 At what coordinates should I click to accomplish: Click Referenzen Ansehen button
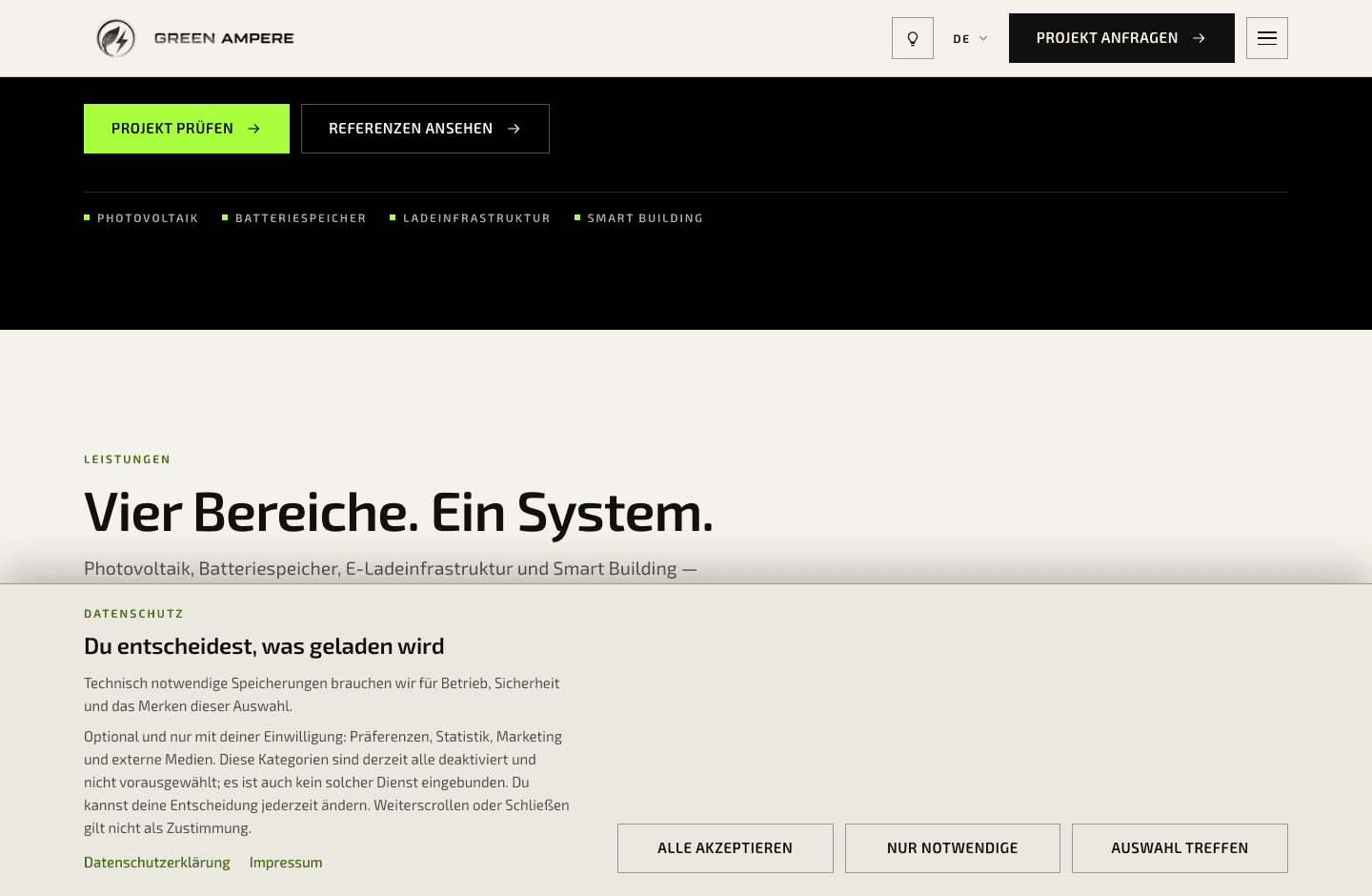coord(425,129)
